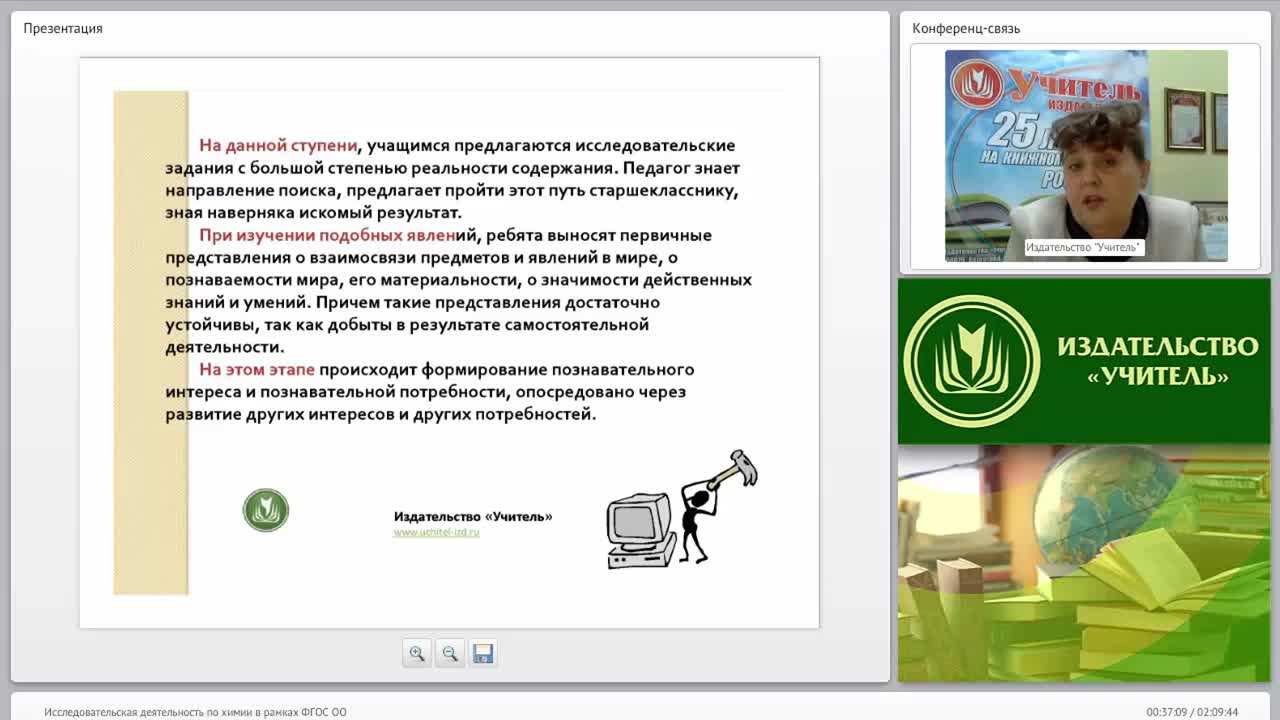Screen dimensions: 1280x720
Task: Zoom out of the presentation slide
Action: [x=450, y=653]
